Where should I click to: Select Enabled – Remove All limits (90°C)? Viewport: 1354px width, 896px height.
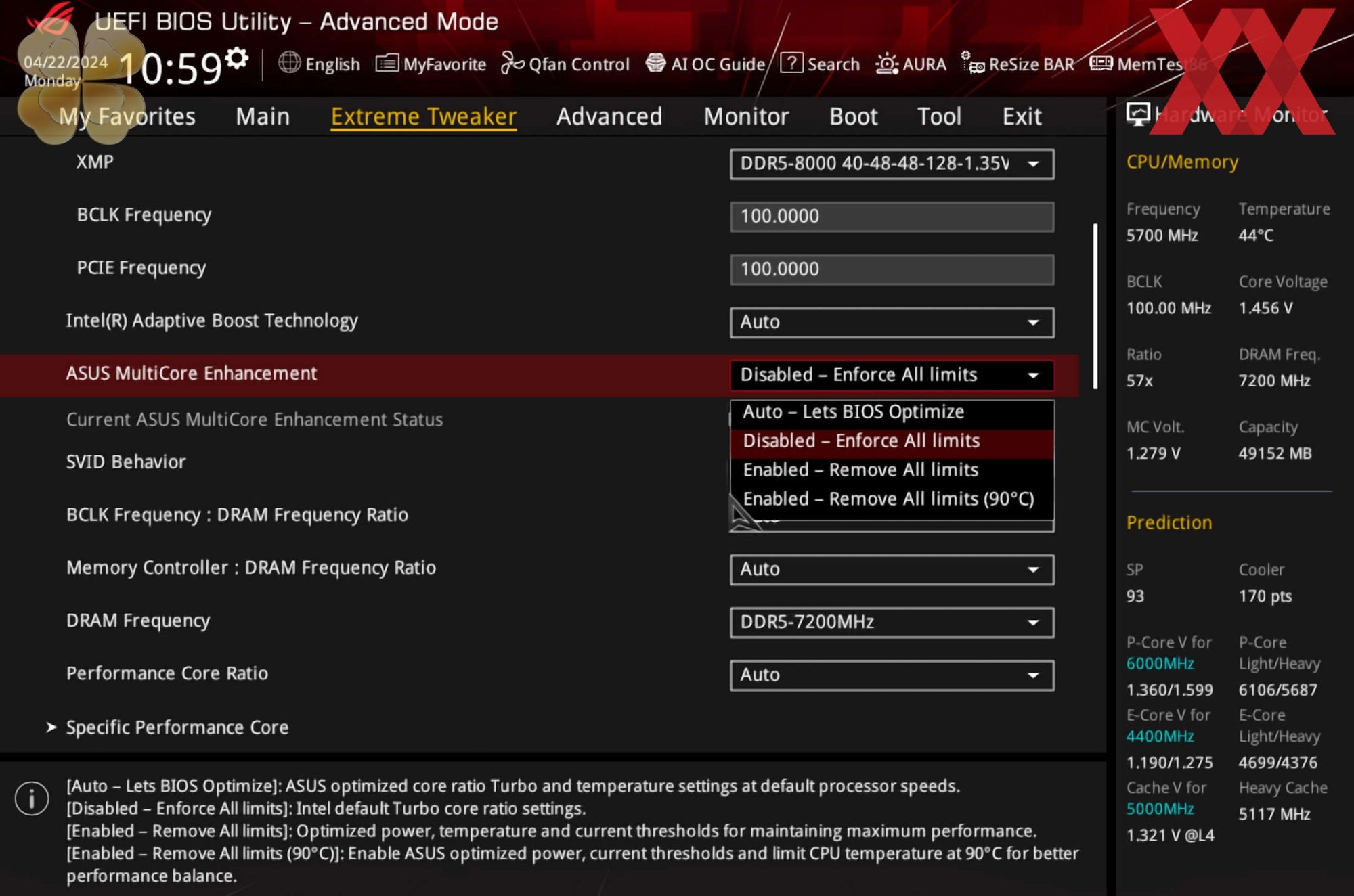[888, 498]
